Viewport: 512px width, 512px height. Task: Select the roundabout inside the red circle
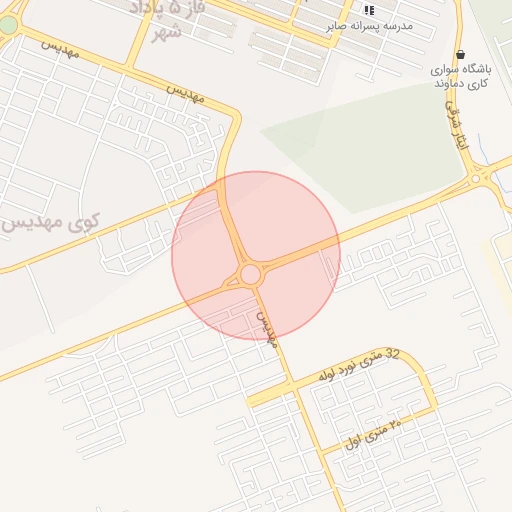pyautogui.click(x=250, y=274)
